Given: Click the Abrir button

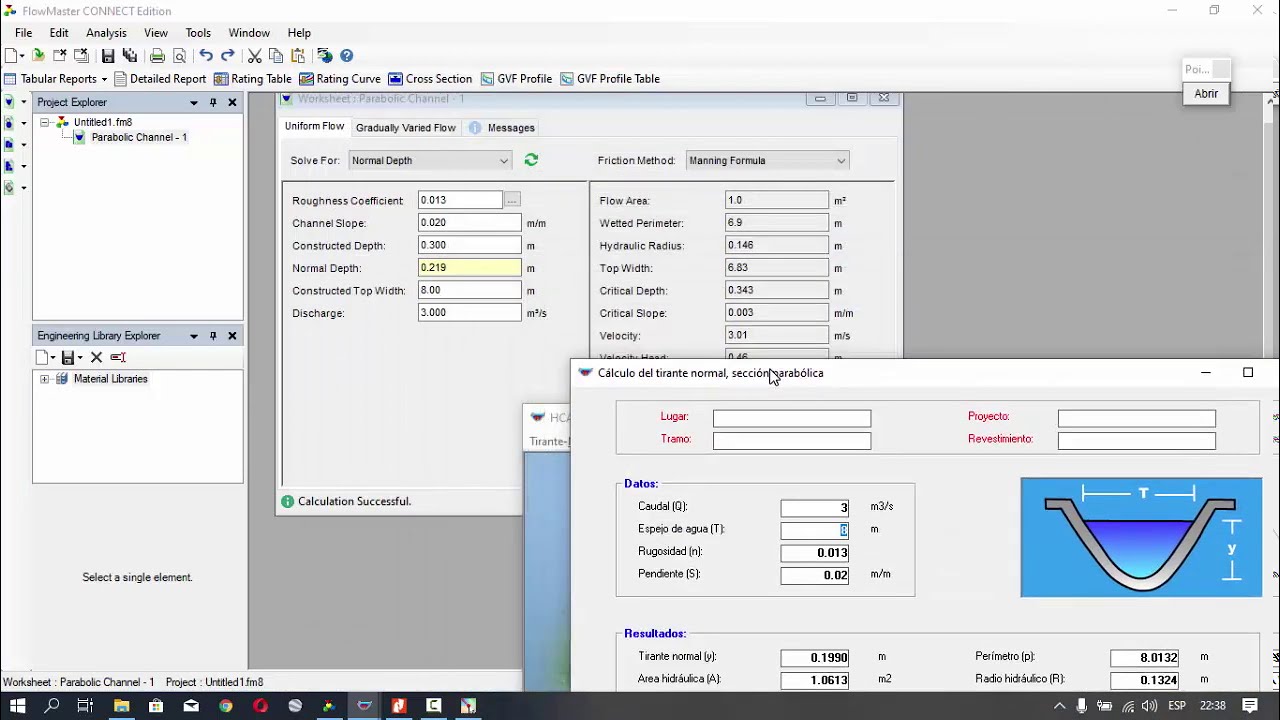Looking at the screenshot, I should click(x=1206, y=93).
